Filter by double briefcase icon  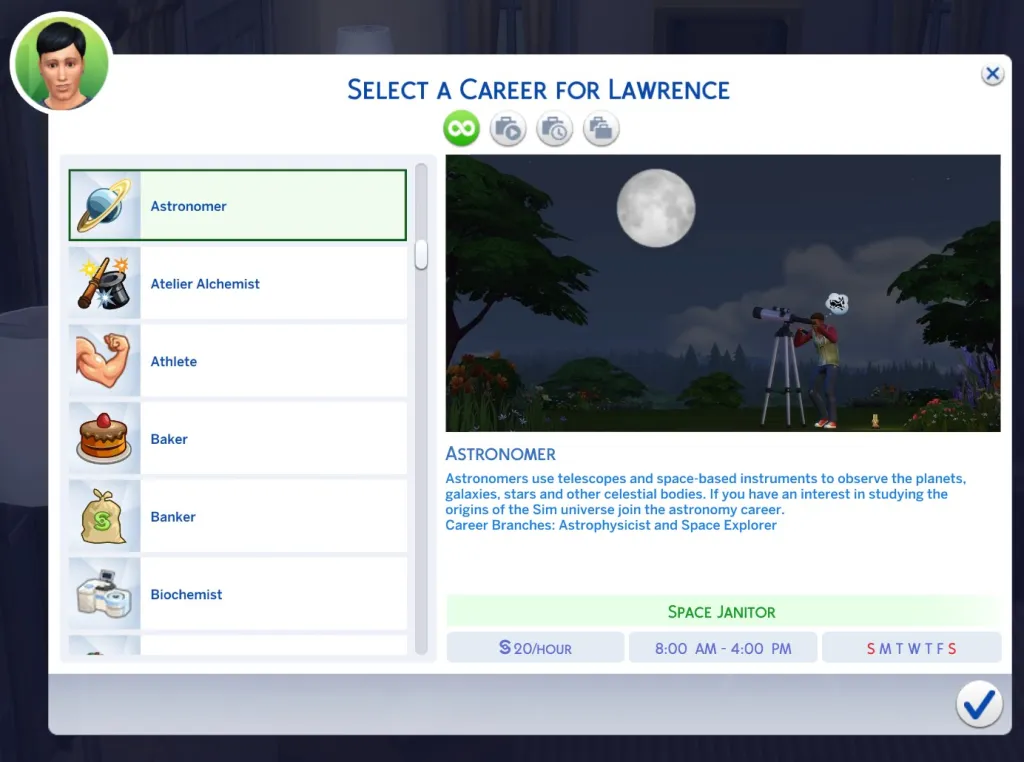click(601, 129)
